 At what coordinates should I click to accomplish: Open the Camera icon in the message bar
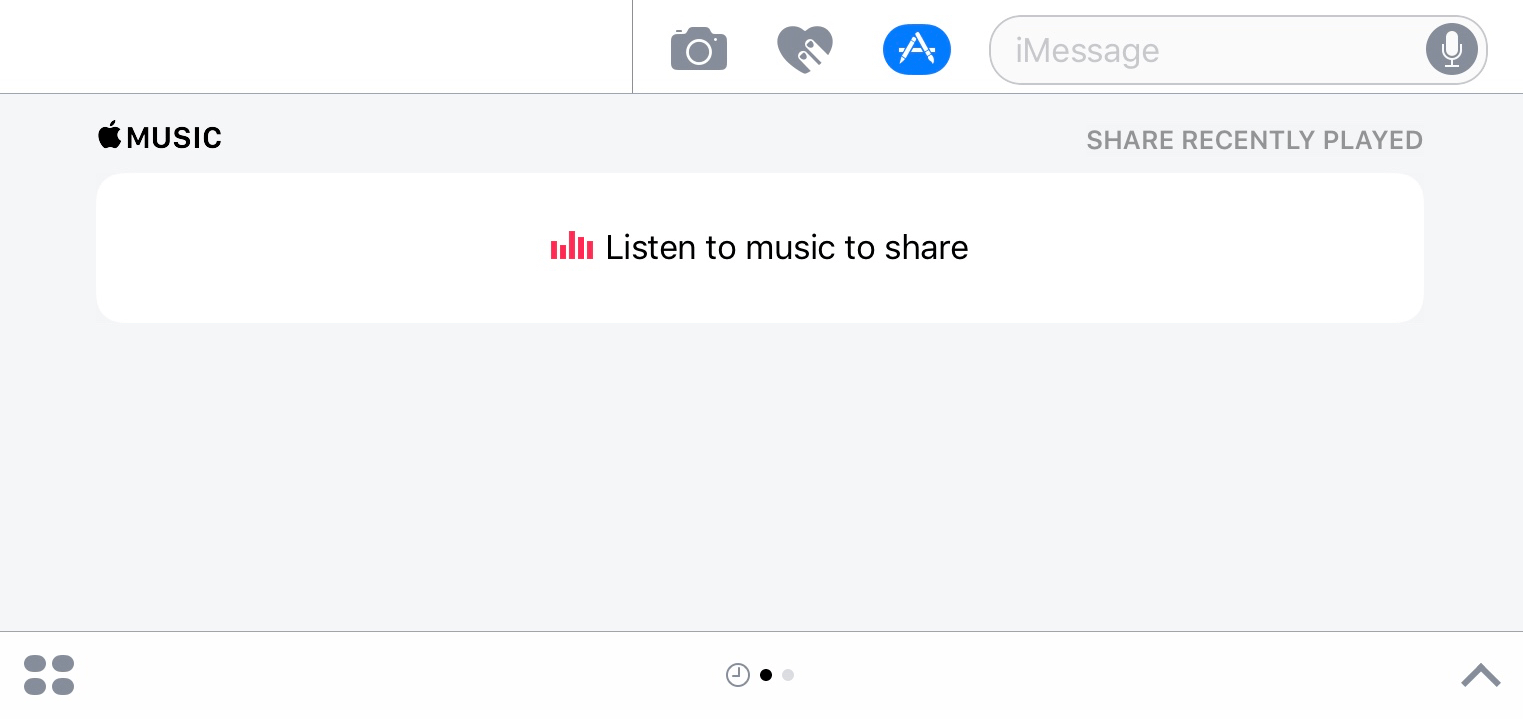point(699,49)
